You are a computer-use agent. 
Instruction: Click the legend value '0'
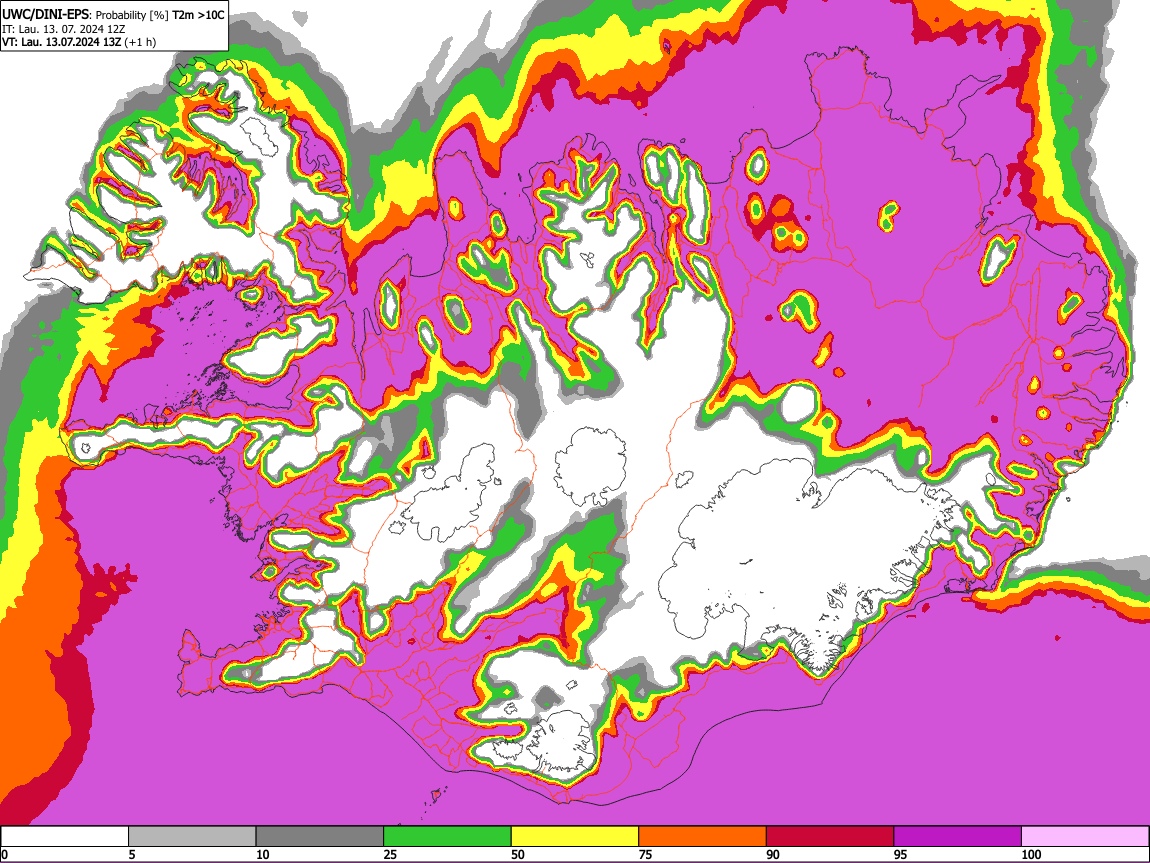coord(5,854)
